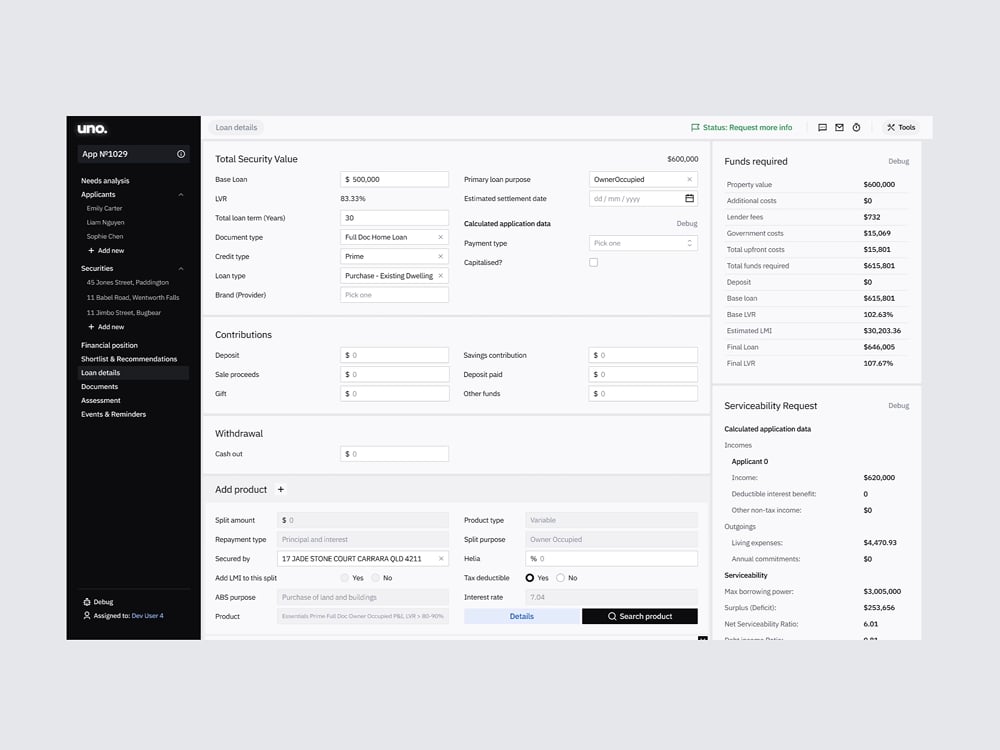Viewport: 1000px width, 750px height.
Task: Click Debug link beside Calculated application data
Action: point(687,224)
